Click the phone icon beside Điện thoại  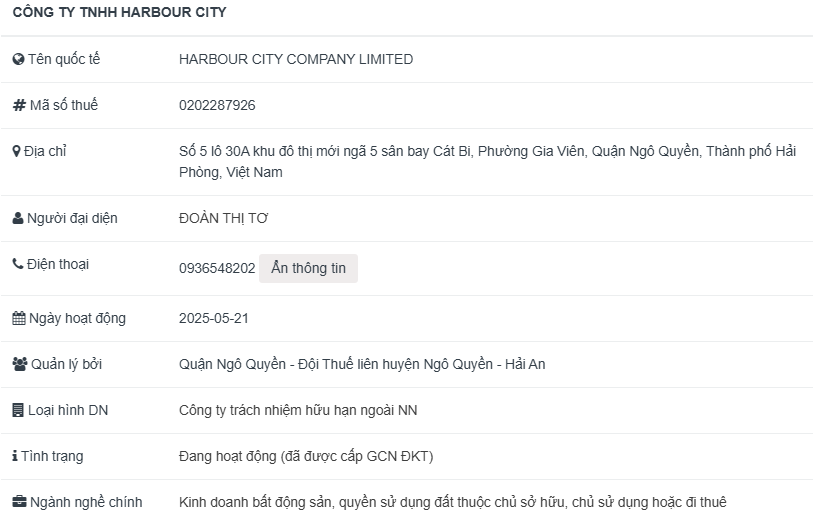click(18, 264)
